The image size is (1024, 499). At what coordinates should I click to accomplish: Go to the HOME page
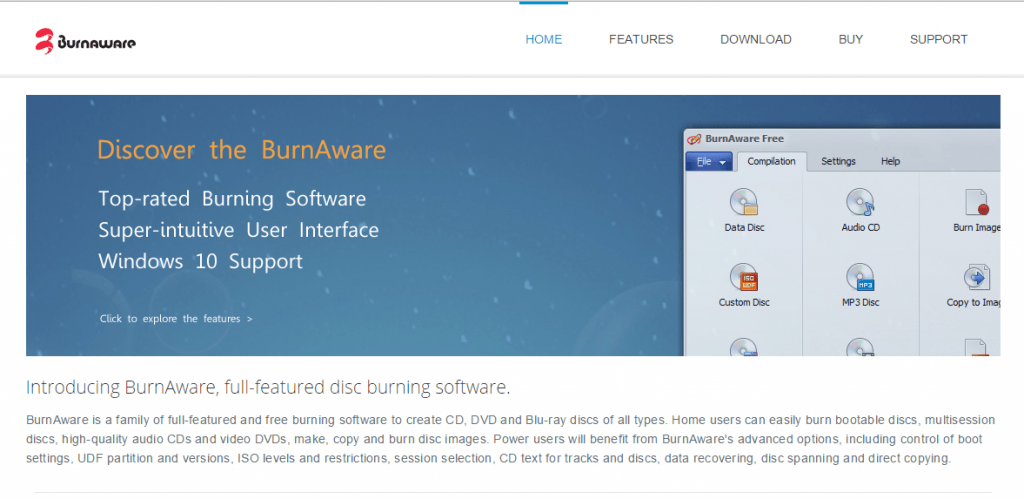click(543, 39)
